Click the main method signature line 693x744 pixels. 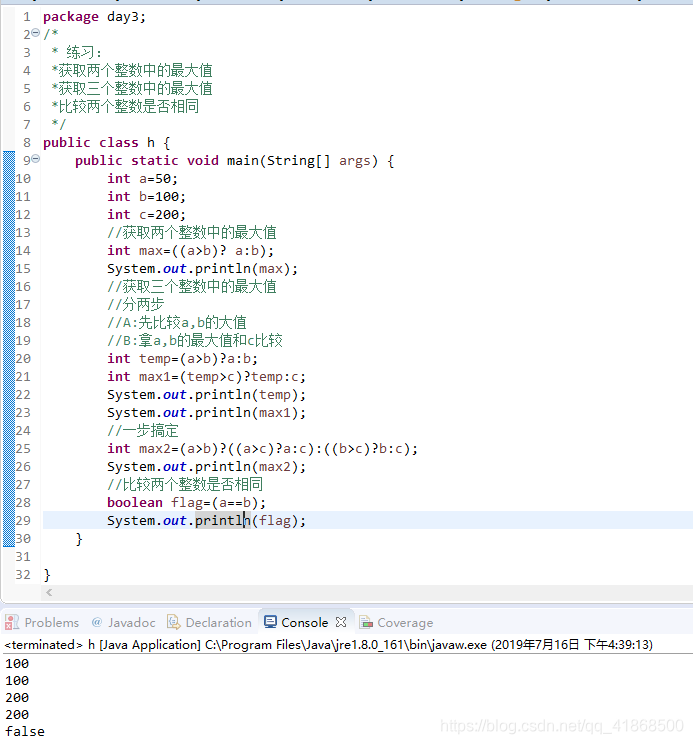(x=234, y=161)
